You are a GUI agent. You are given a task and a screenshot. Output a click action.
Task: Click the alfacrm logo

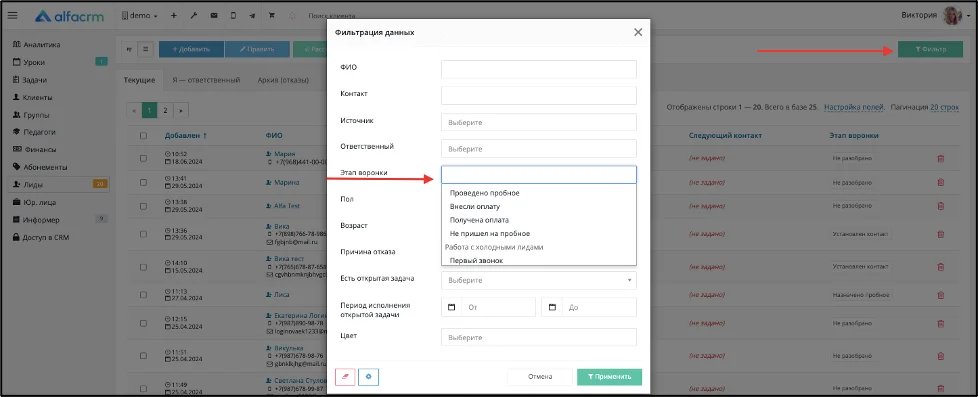70,16
